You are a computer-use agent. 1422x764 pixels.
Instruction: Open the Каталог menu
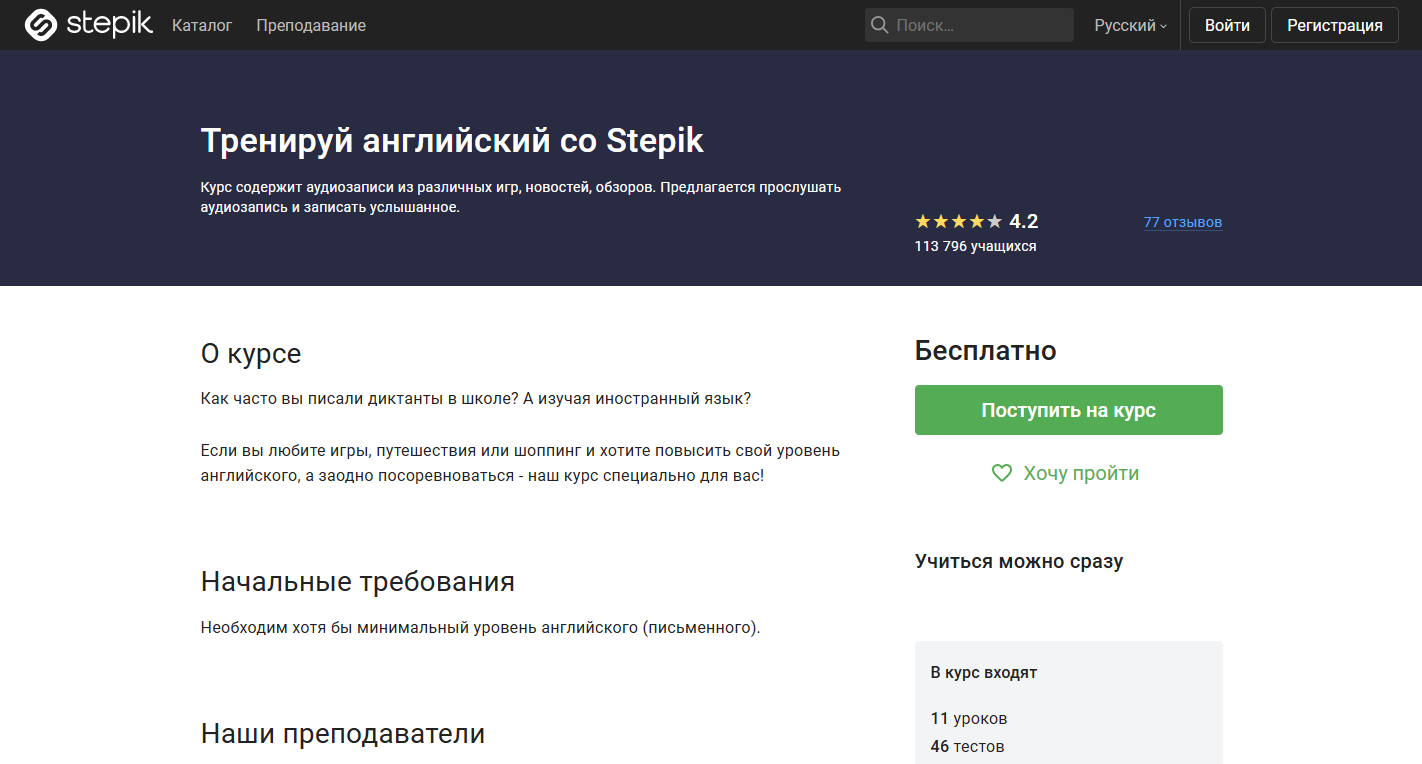click(x=202, y=25)
